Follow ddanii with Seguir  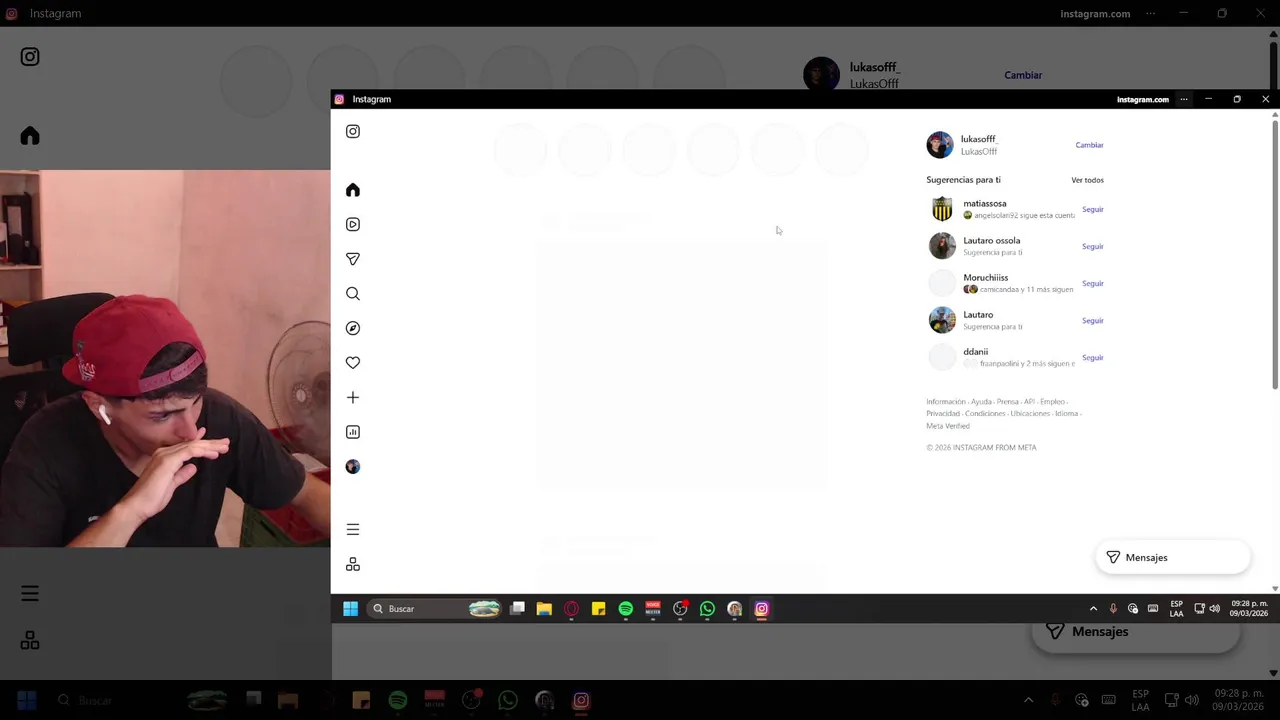click(x=1092, y=357)
